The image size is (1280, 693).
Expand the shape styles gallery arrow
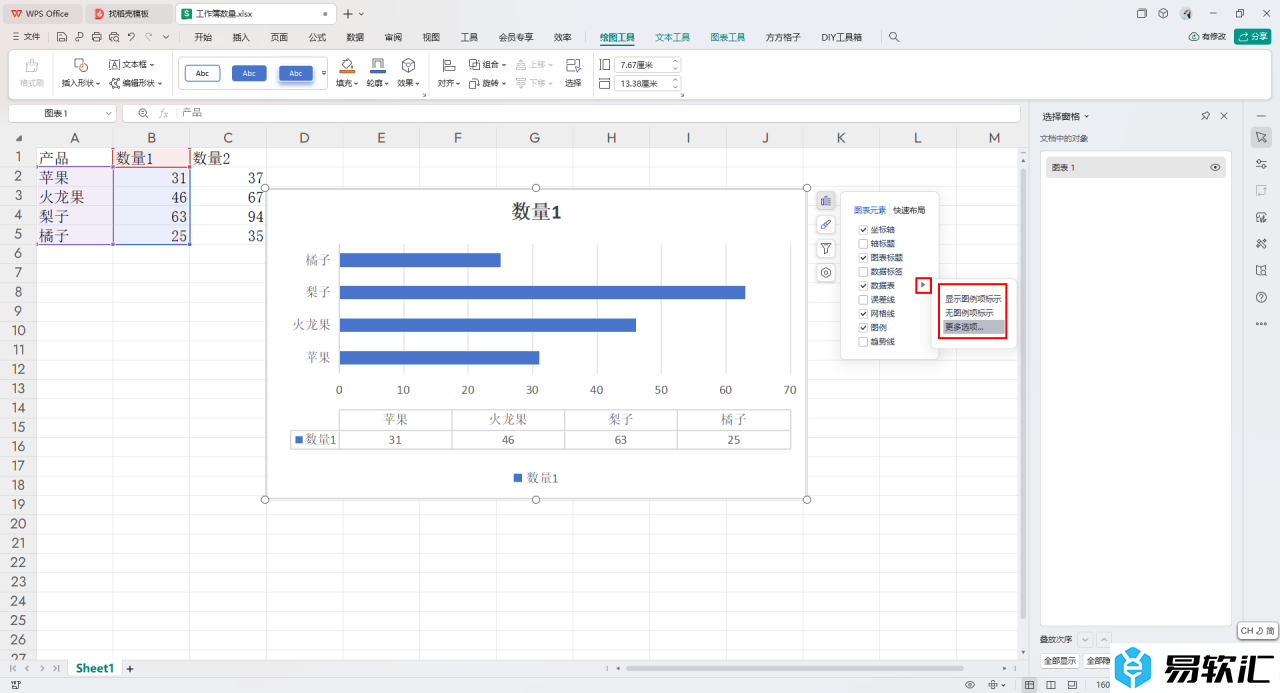click(x=324, y=73)
